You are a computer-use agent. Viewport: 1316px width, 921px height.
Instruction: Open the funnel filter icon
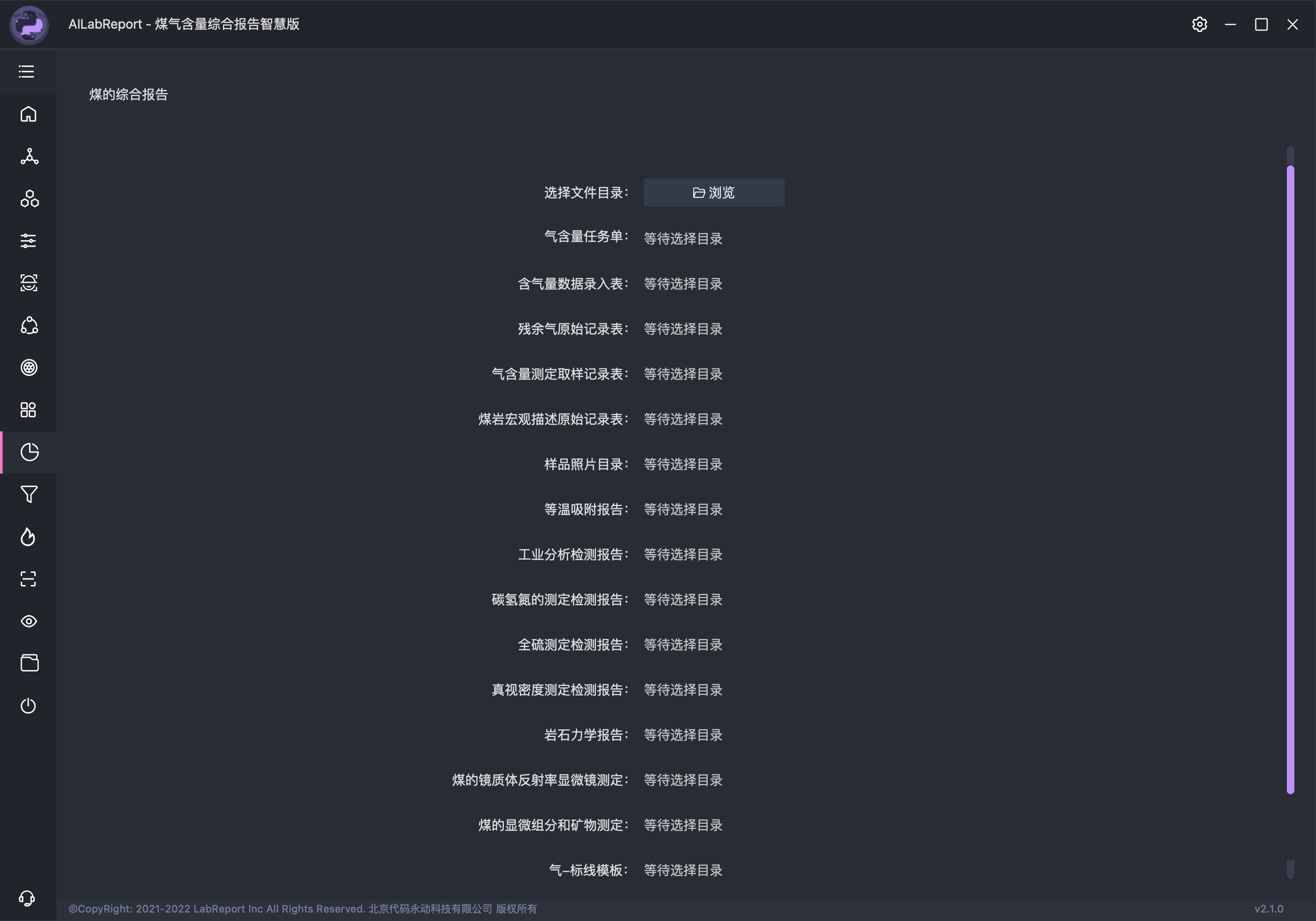(x=29, y=494)
